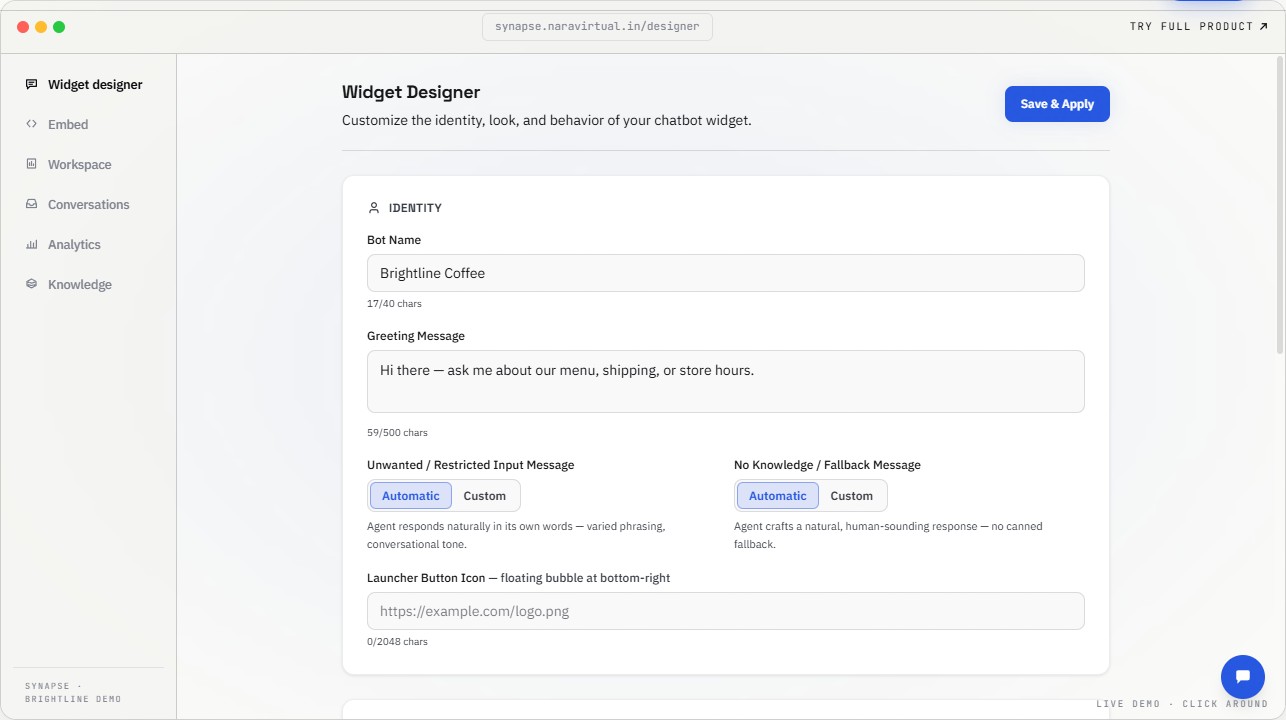Click the "59/500 chars" counter text
Image resolution: width=1286 pixels, height=720 pixels.
pyautogui.click(x=397, y=433)
